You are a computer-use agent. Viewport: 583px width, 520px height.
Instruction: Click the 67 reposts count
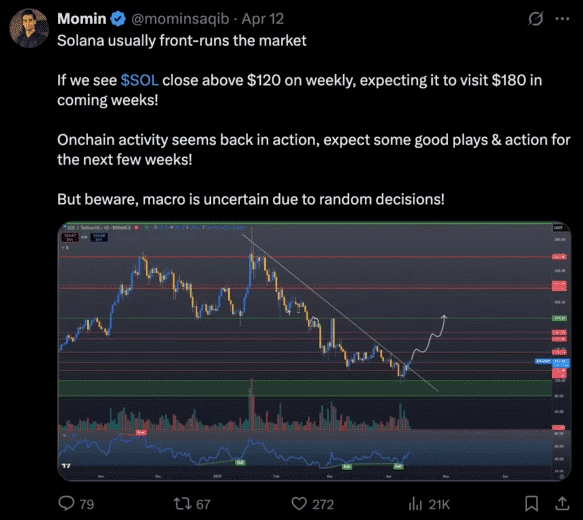coord(203,504)
